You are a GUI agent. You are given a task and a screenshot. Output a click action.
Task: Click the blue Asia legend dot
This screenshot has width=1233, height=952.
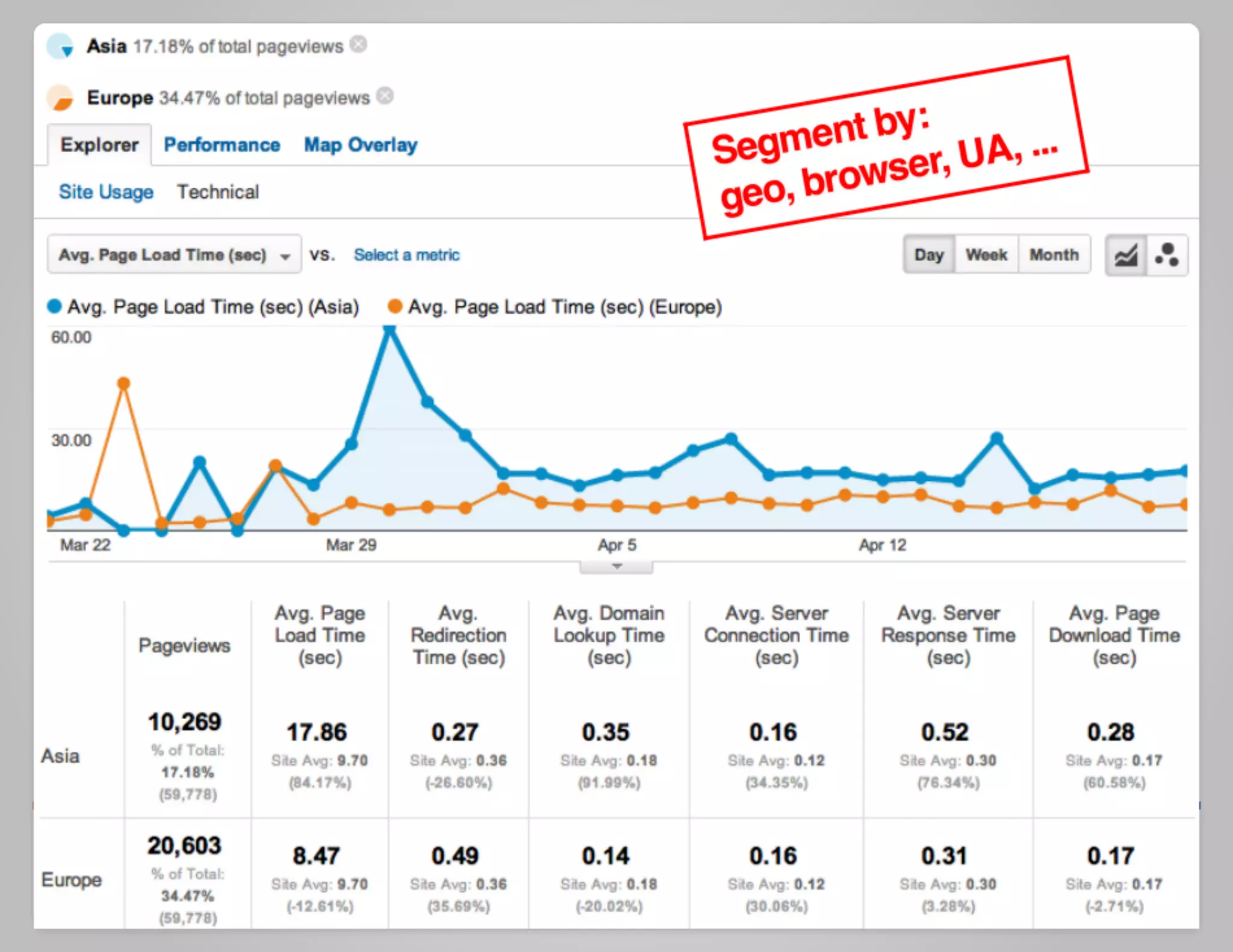pos(55,307)
